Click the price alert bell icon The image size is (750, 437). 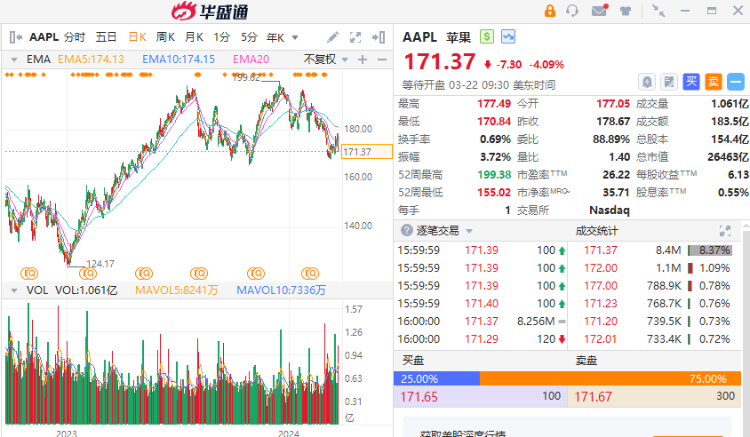(647, 81)
